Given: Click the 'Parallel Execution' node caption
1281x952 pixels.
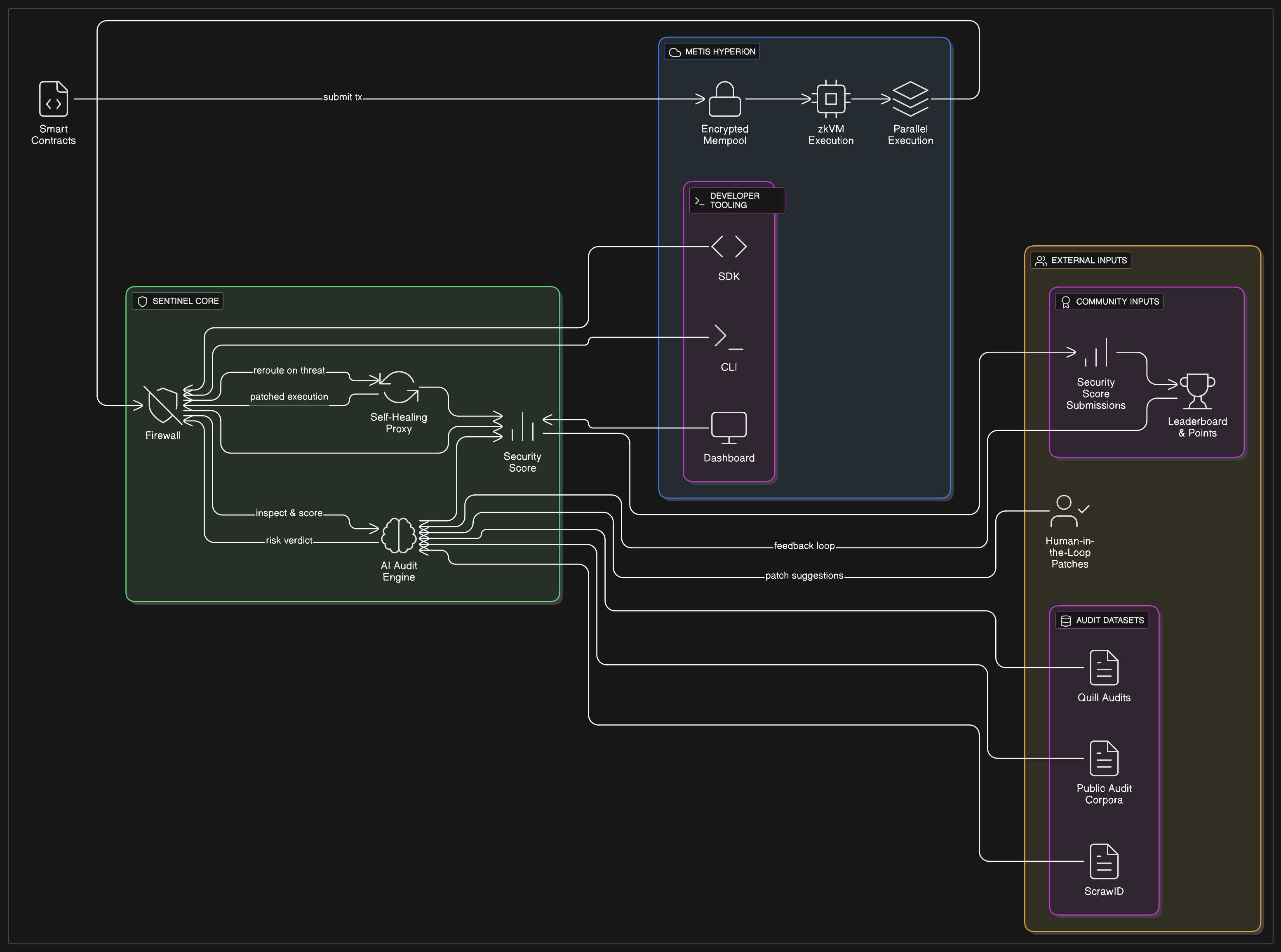Looking at the screenshot, I should 910,134.
